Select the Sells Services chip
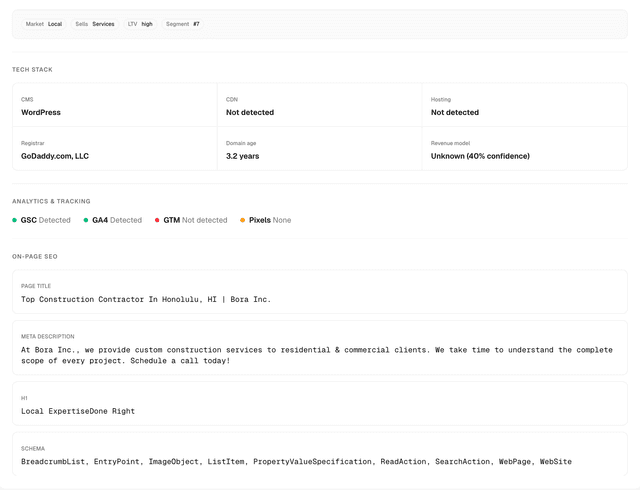 [x=94, y=24]
